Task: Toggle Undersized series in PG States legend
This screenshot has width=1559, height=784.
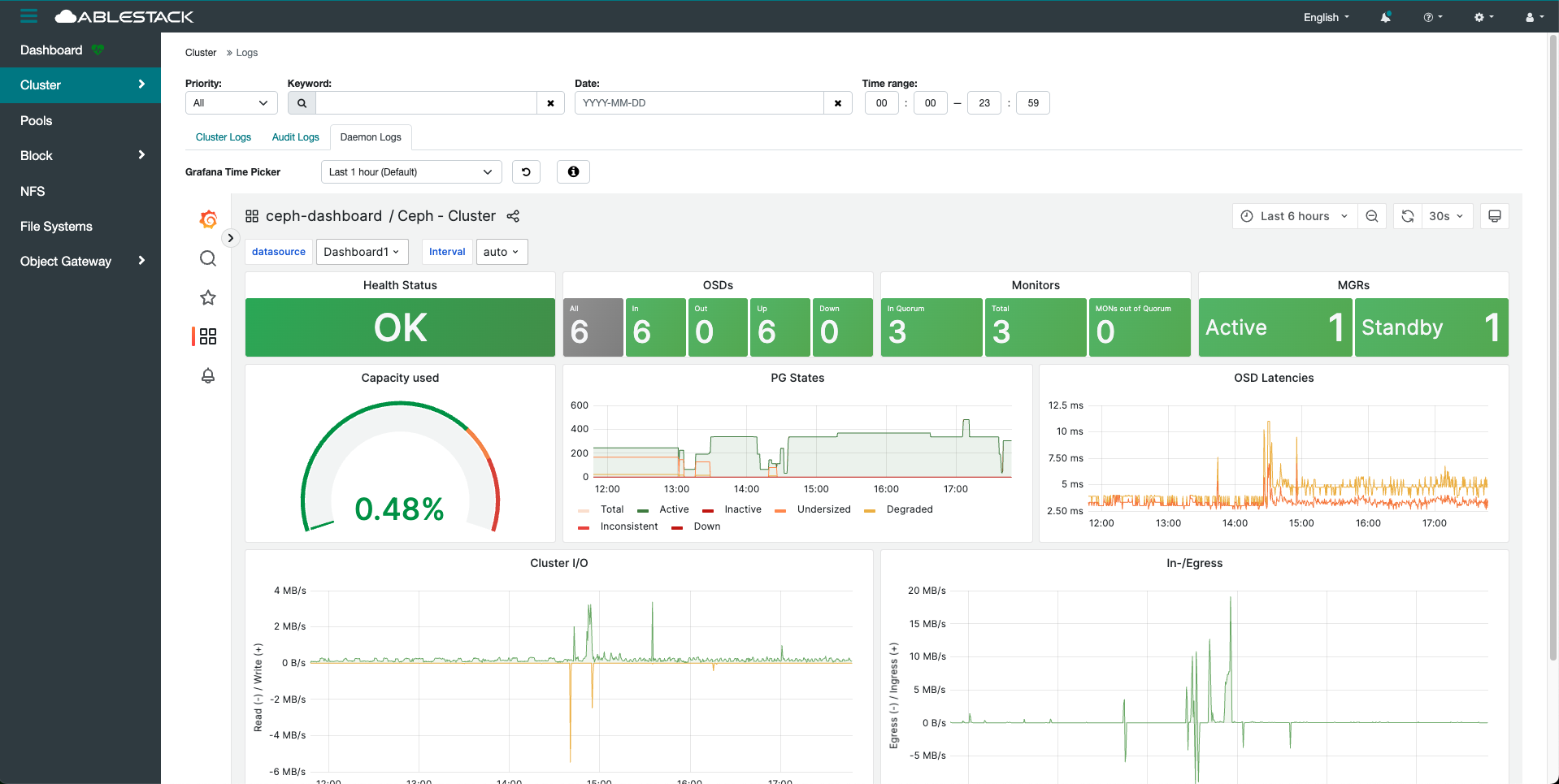Action: [823, 509]
